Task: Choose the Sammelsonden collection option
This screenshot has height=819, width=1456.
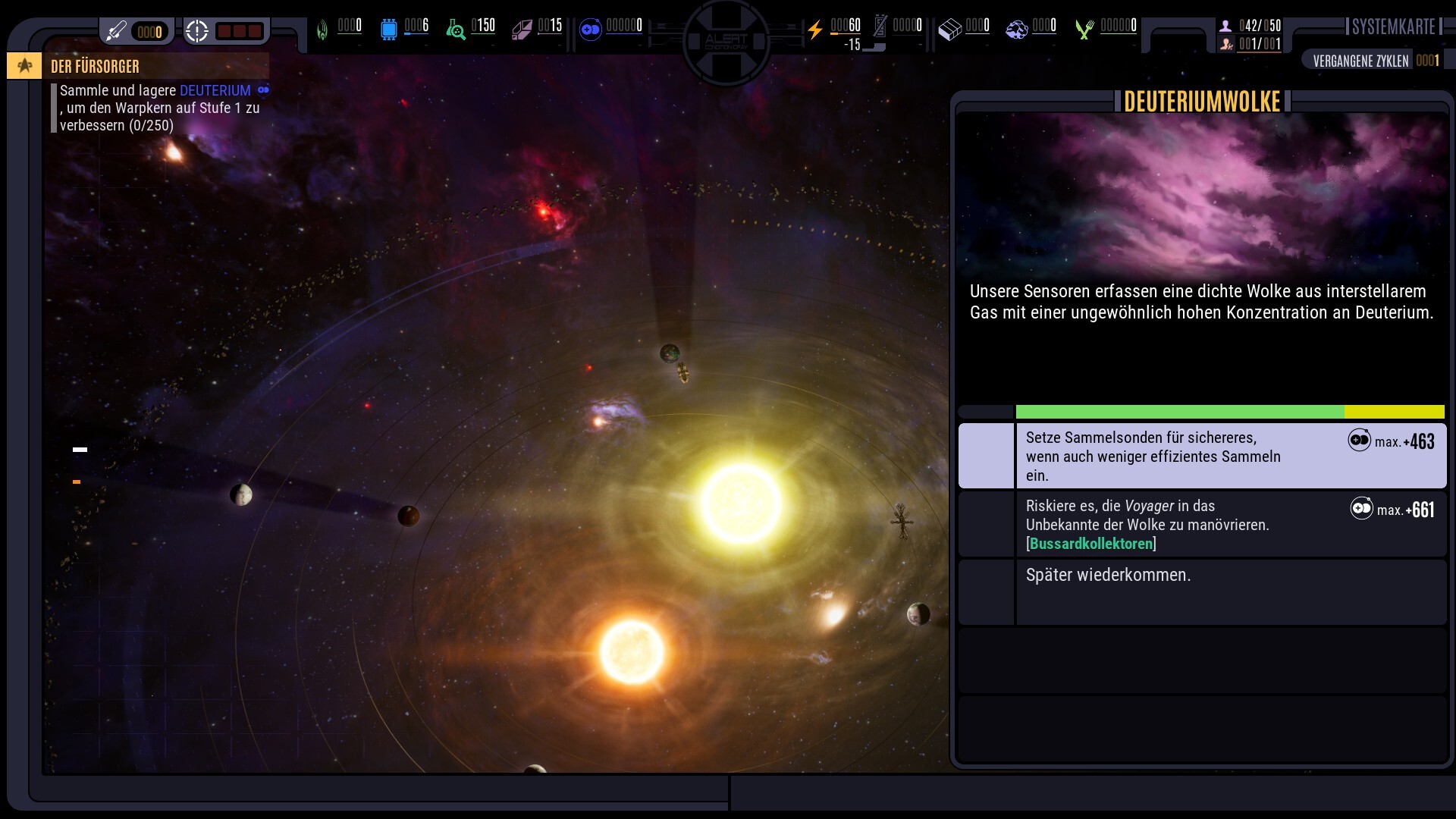Action: [1202, 456]
